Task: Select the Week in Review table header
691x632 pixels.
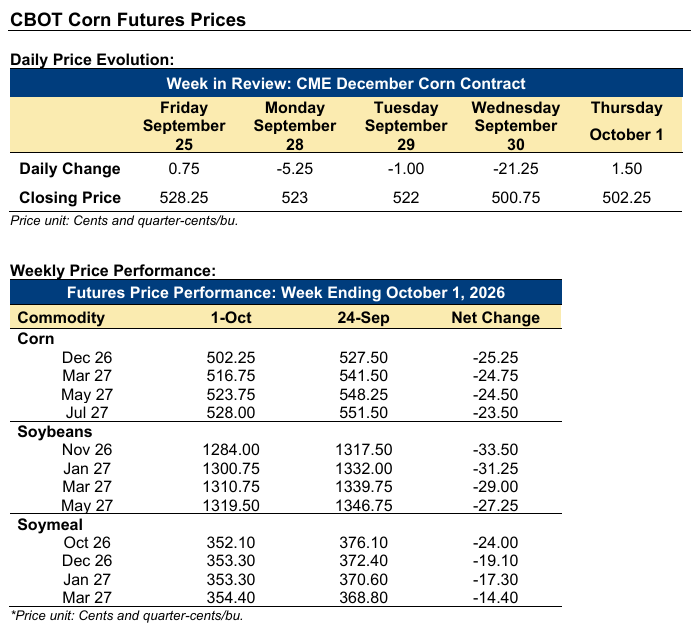Action: pos(346,83)
